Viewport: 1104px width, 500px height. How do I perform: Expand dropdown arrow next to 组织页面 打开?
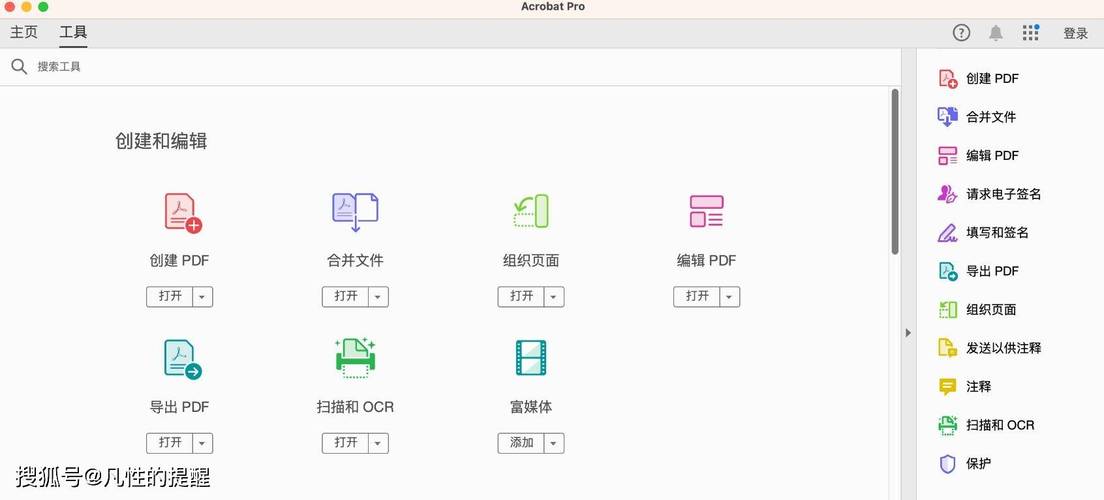(553, 297)
